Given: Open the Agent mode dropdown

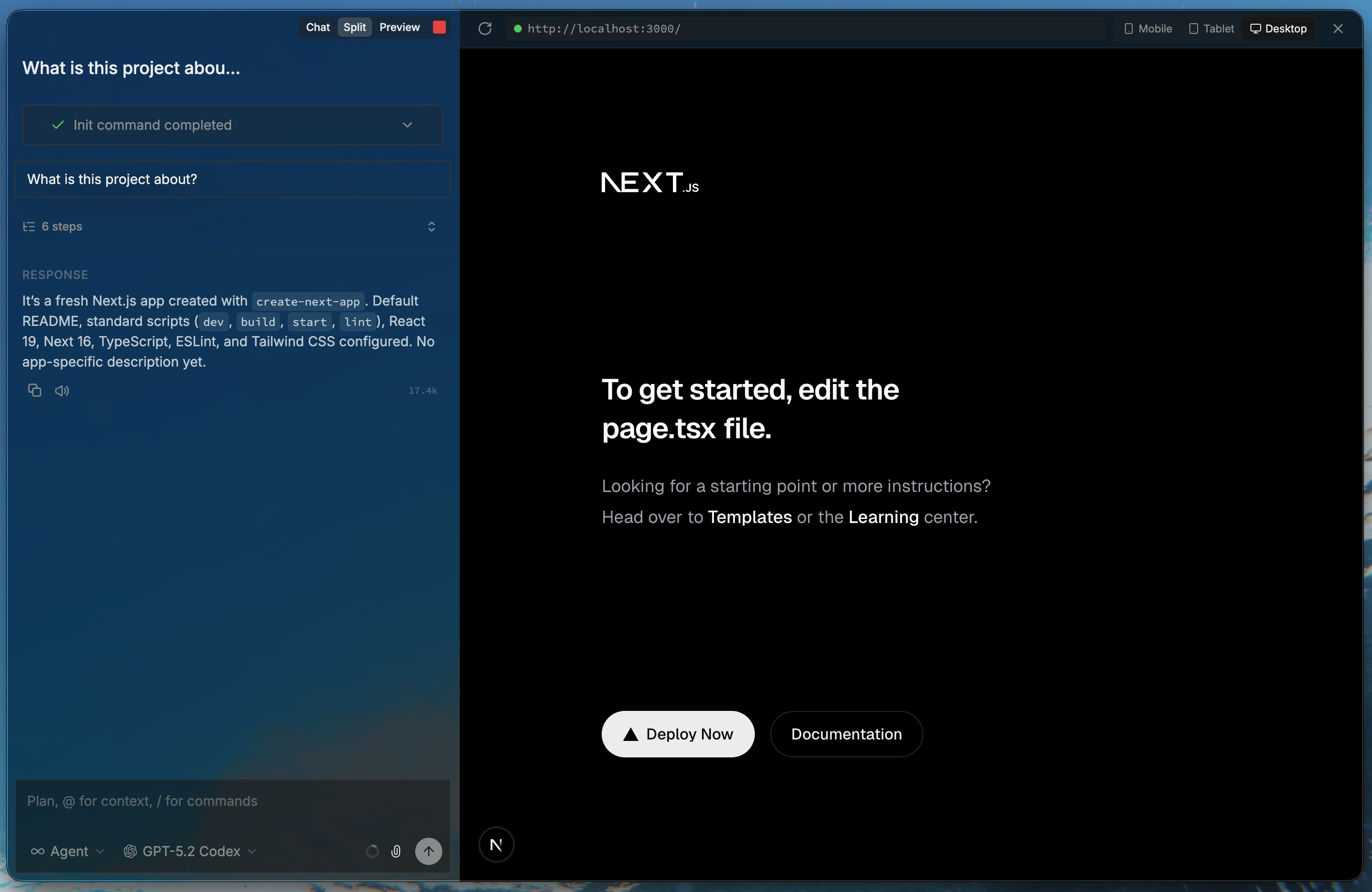Looking at the screenshot, I should (x=68, y=851).
